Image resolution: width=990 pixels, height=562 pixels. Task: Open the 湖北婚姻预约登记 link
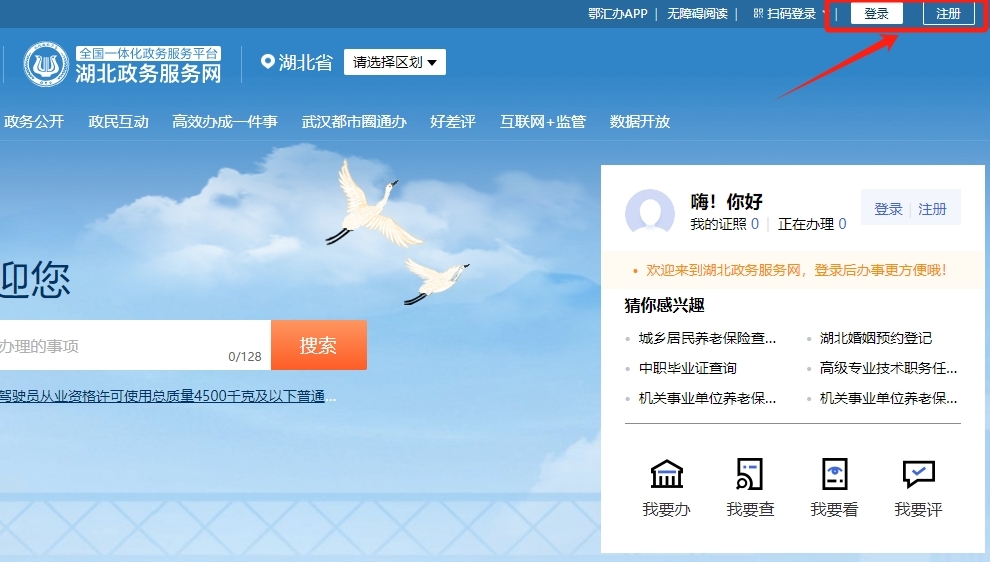coord(876,338)
